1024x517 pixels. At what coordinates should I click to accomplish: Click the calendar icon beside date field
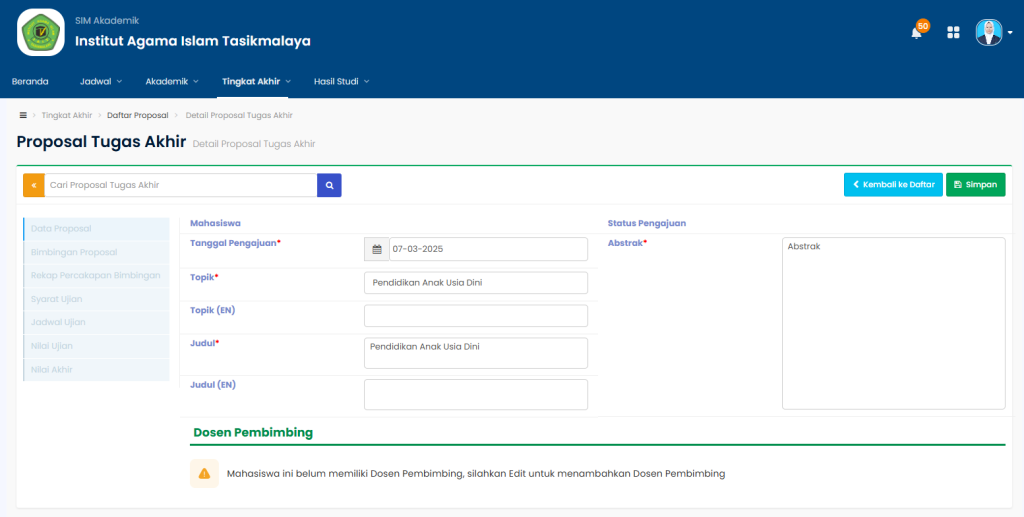[x=377, y=249]
